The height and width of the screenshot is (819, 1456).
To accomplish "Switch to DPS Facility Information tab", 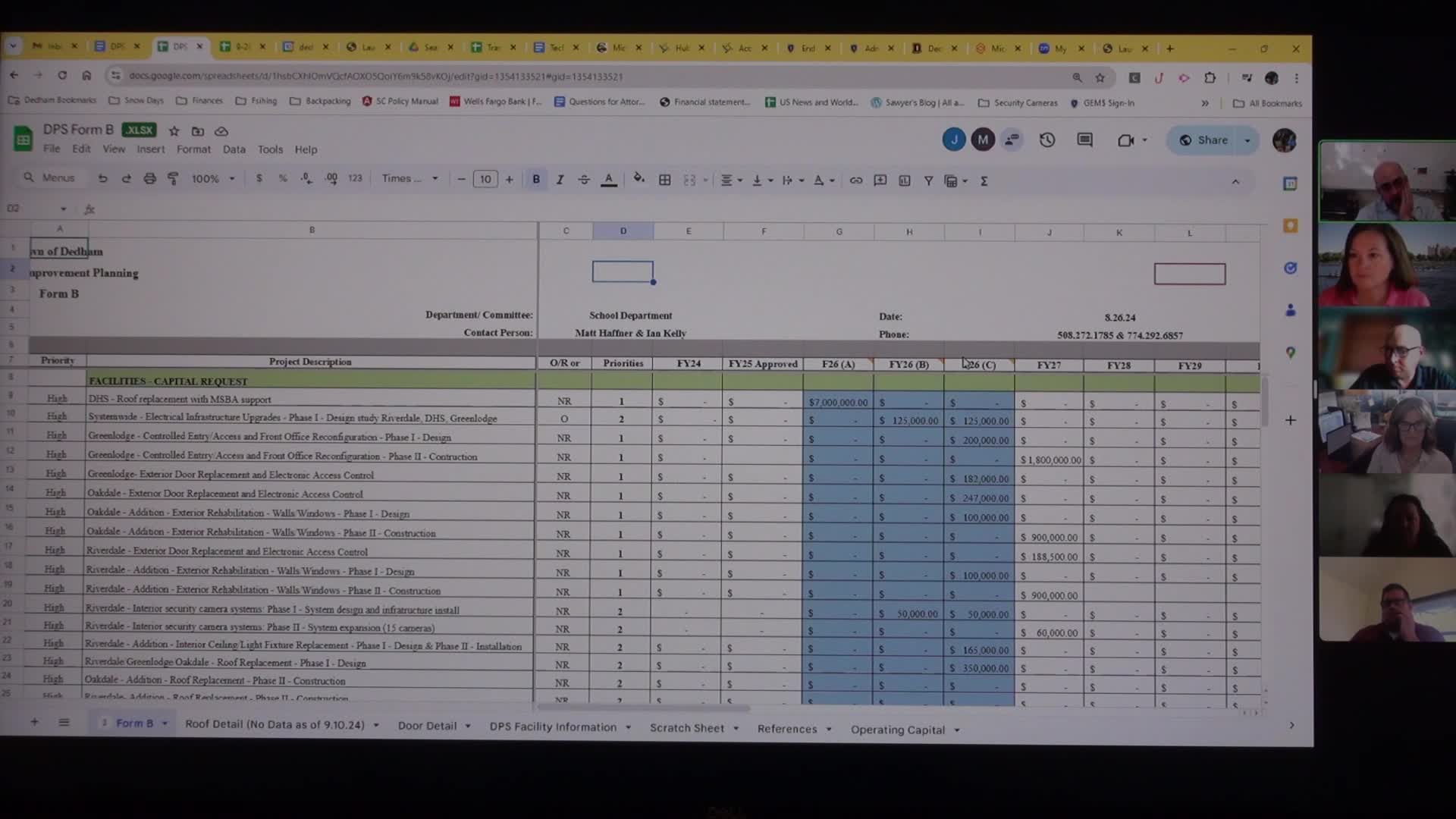I will (x=553, y=726).
